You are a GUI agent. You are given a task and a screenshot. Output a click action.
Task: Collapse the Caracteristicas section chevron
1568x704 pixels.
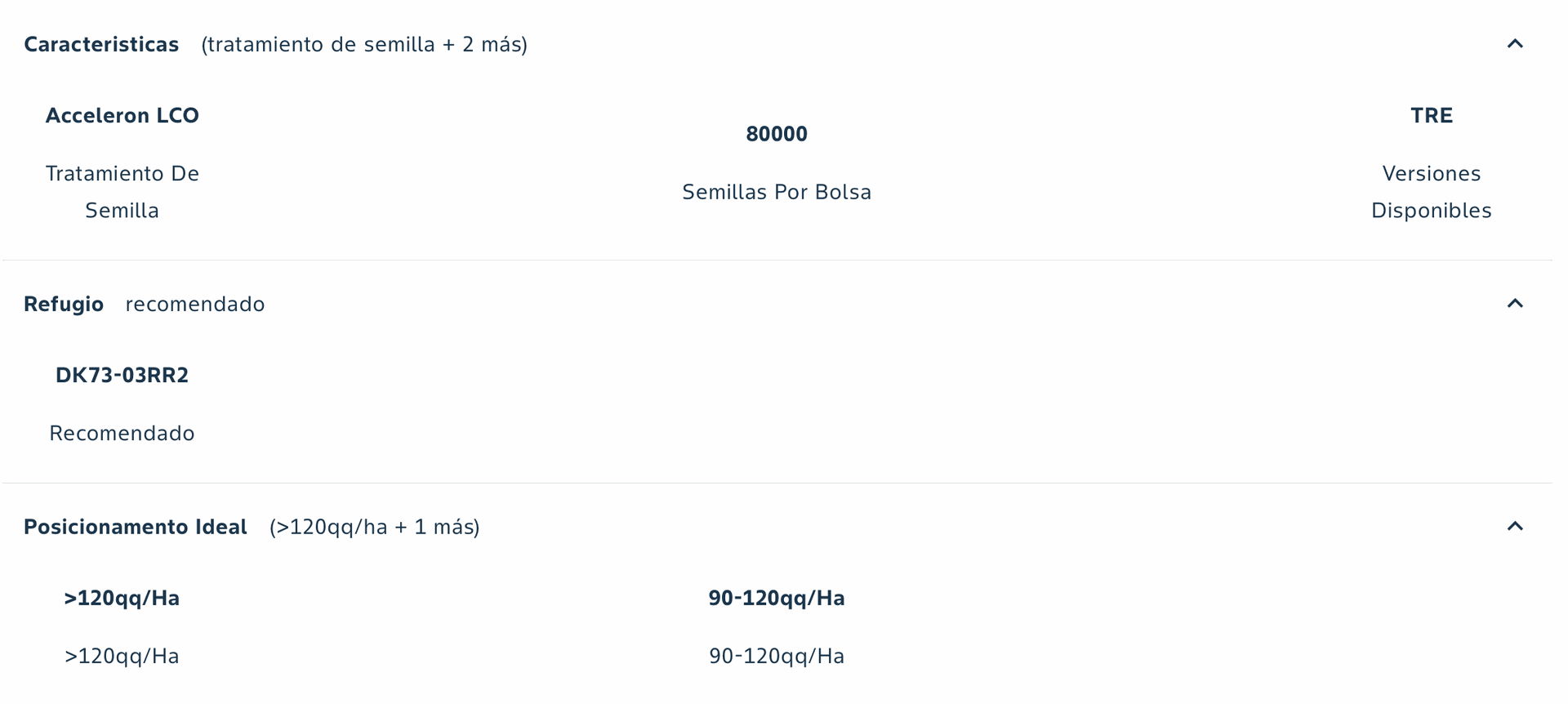point(1515,44)
